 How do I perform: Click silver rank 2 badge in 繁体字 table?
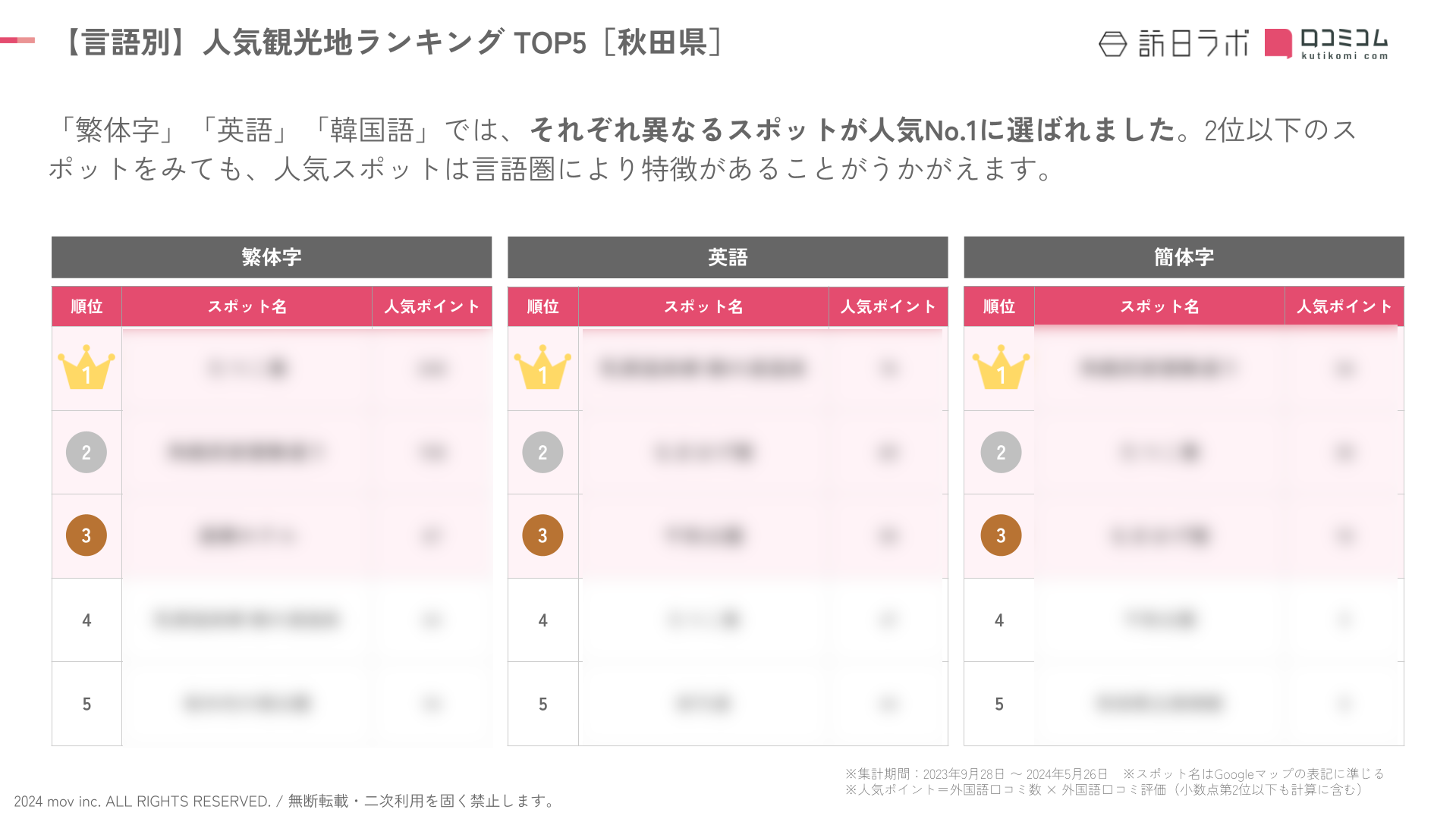pyautogui.click(x=86, y=453)
